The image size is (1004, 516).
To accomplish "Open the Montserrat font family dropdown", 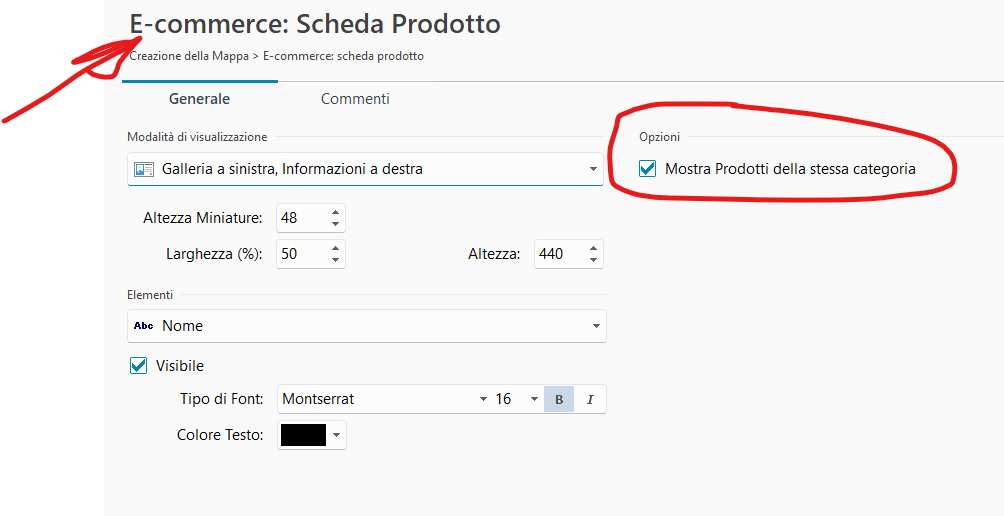I will (483, 399).
